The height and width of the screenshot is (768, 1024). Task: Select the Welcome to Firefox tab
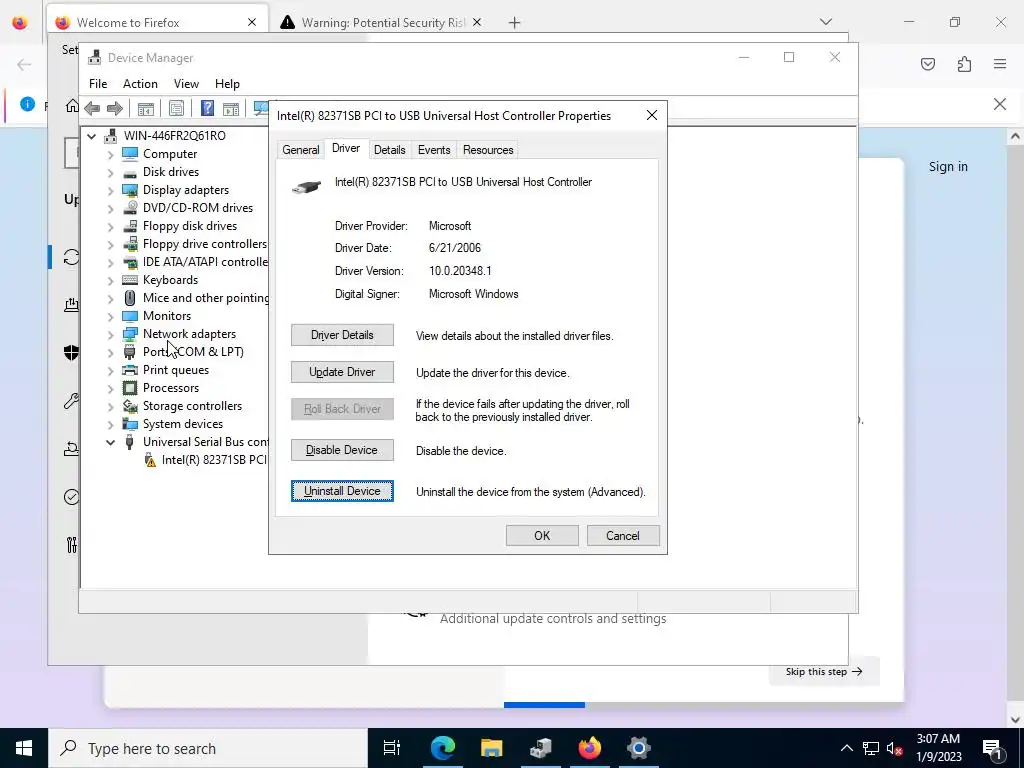pos(157,23)
